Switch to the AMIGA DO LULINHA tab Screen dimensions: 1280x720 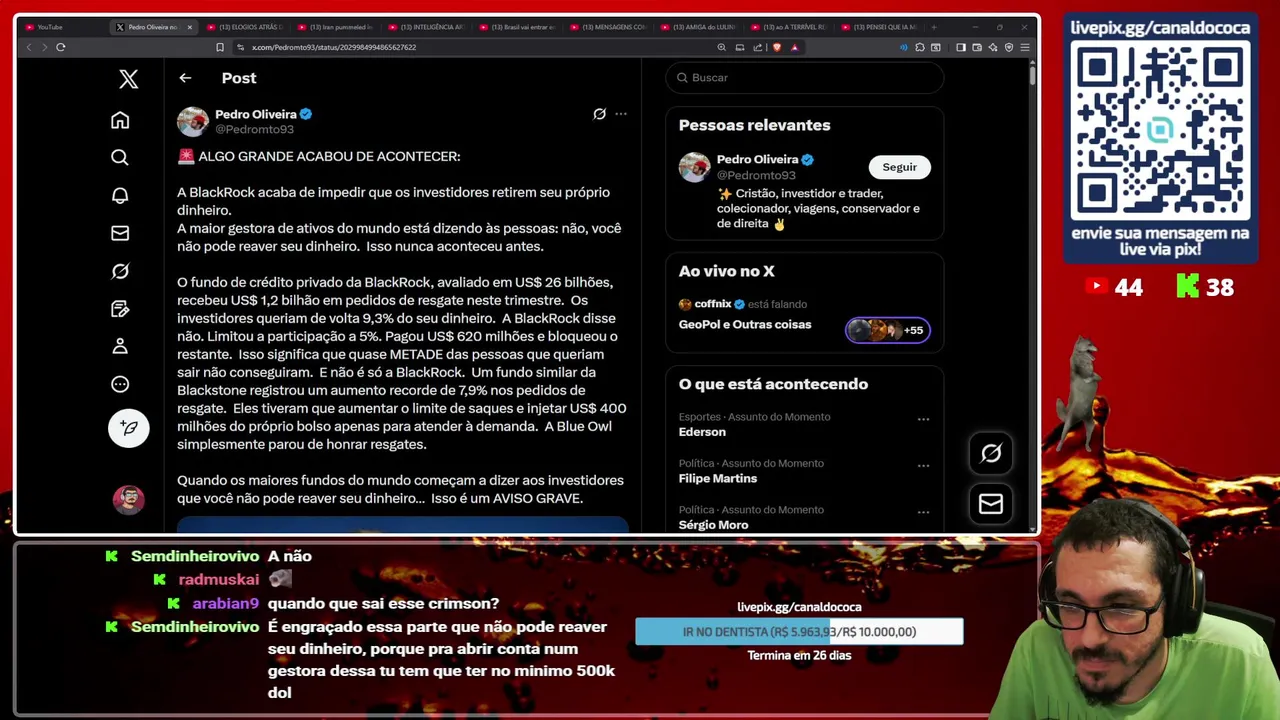697,27
